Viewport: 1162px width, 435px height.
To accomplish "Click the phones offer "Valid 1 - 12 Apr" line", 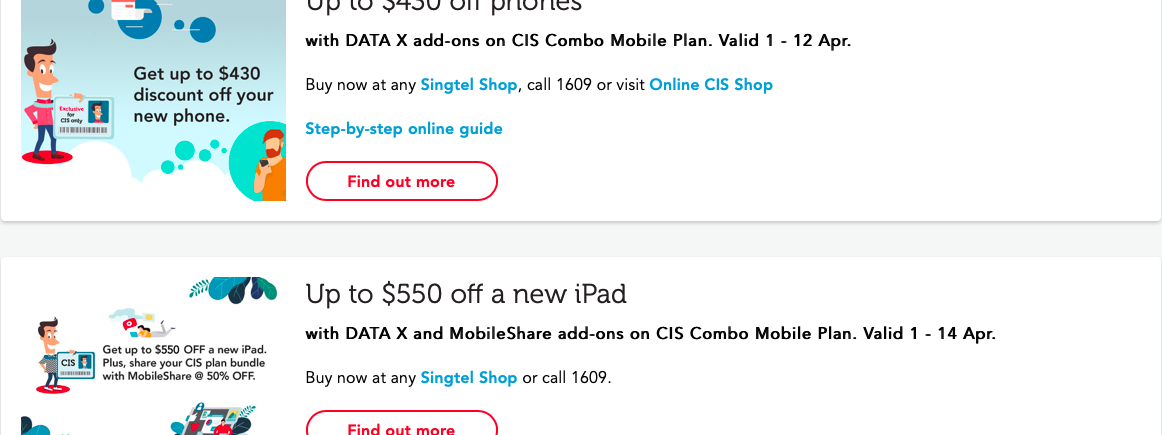I will (578, 41).
